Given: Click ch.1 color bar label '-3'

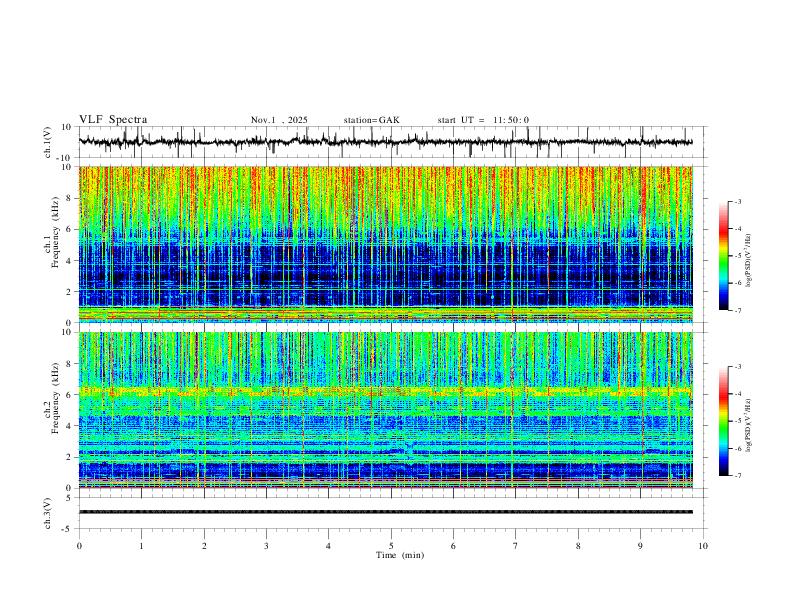Looking at the screenshot, I should [738, 201].
